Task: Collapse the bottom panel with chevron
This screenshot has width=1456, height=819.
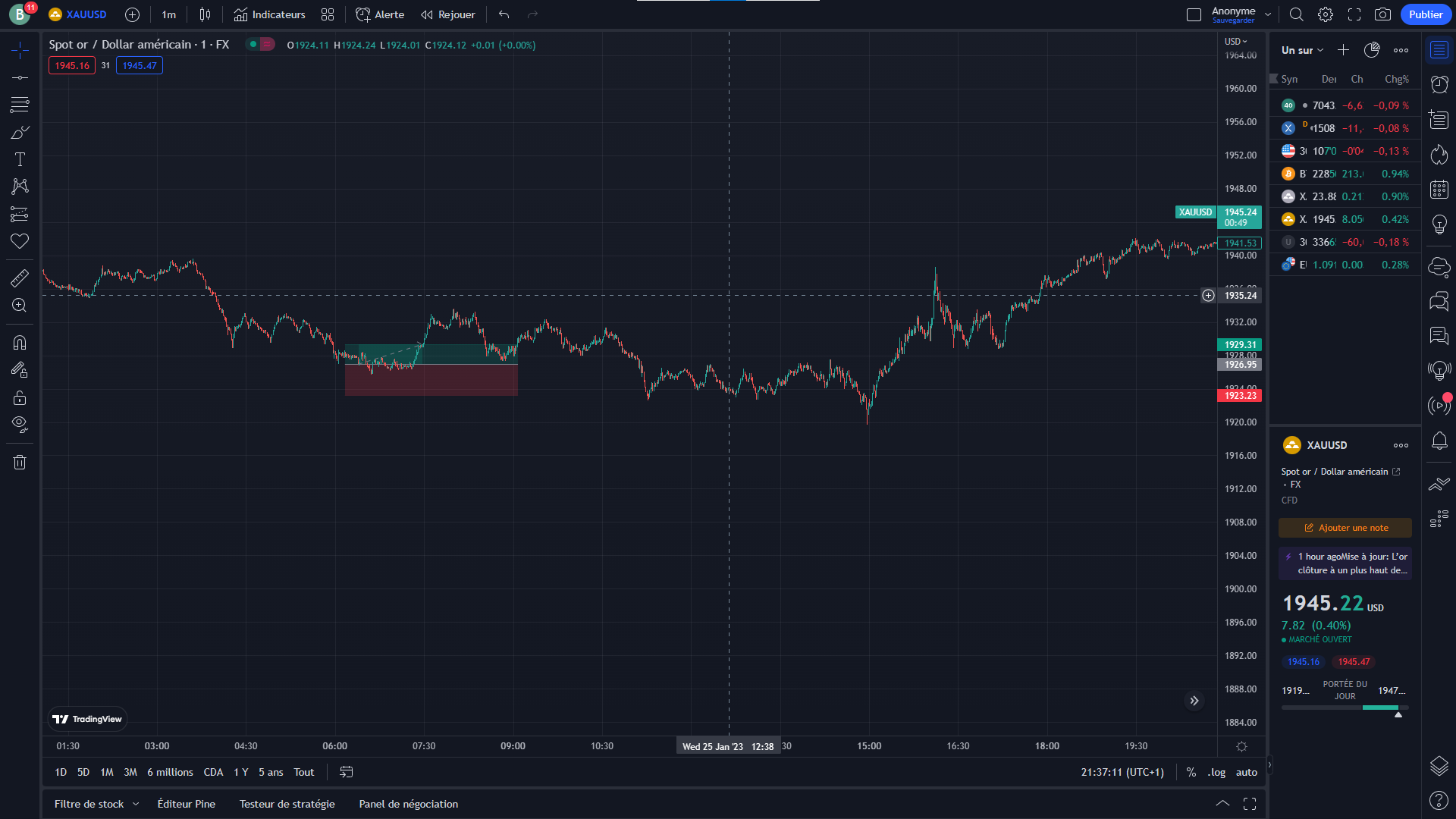Action: [x=1222, y=803]
